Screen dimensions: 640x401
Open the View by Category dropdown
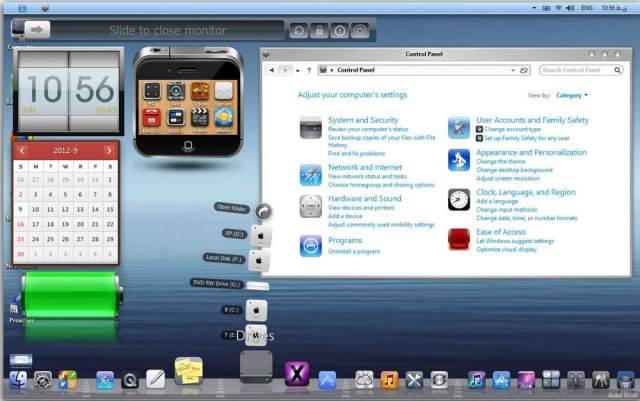(572, 95)
